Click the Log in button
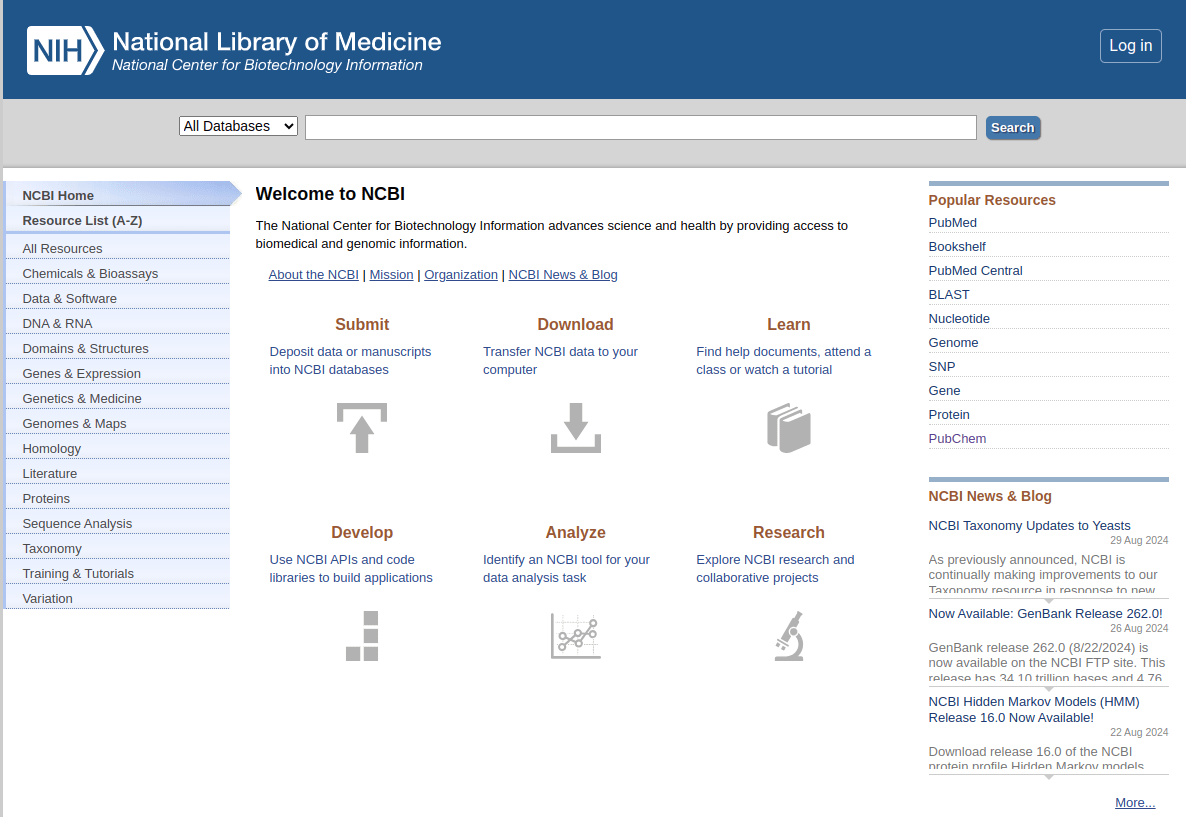 1130,45
